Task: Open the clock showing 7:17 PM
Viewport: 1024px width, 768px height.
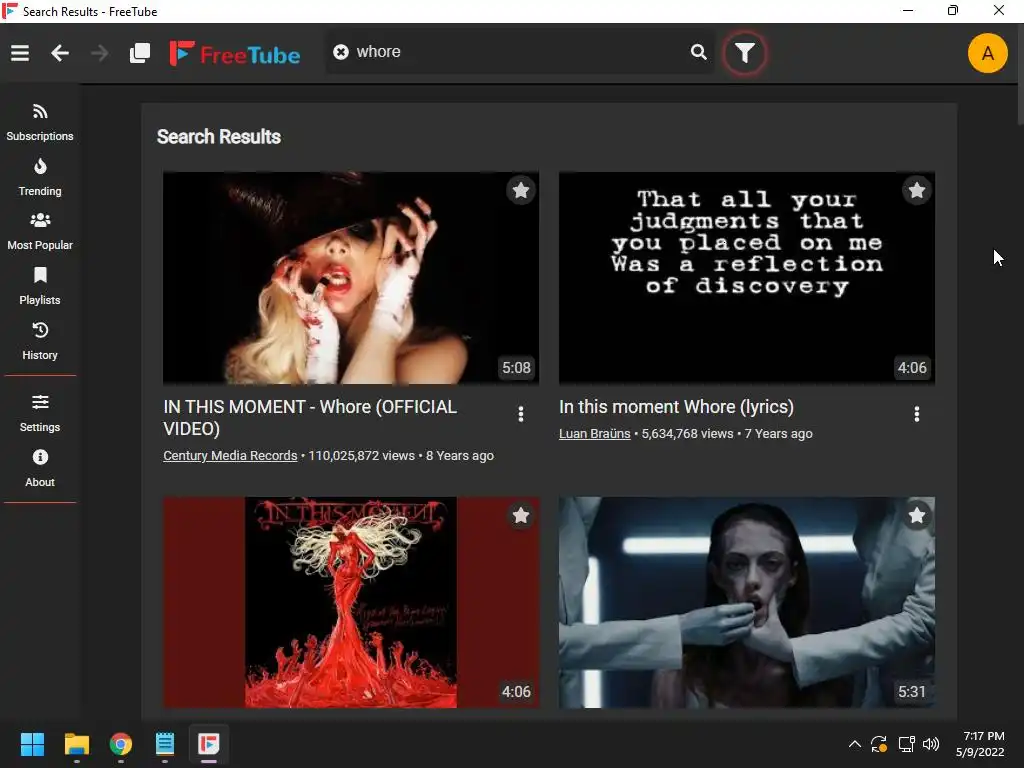Action: click(980, 744)
